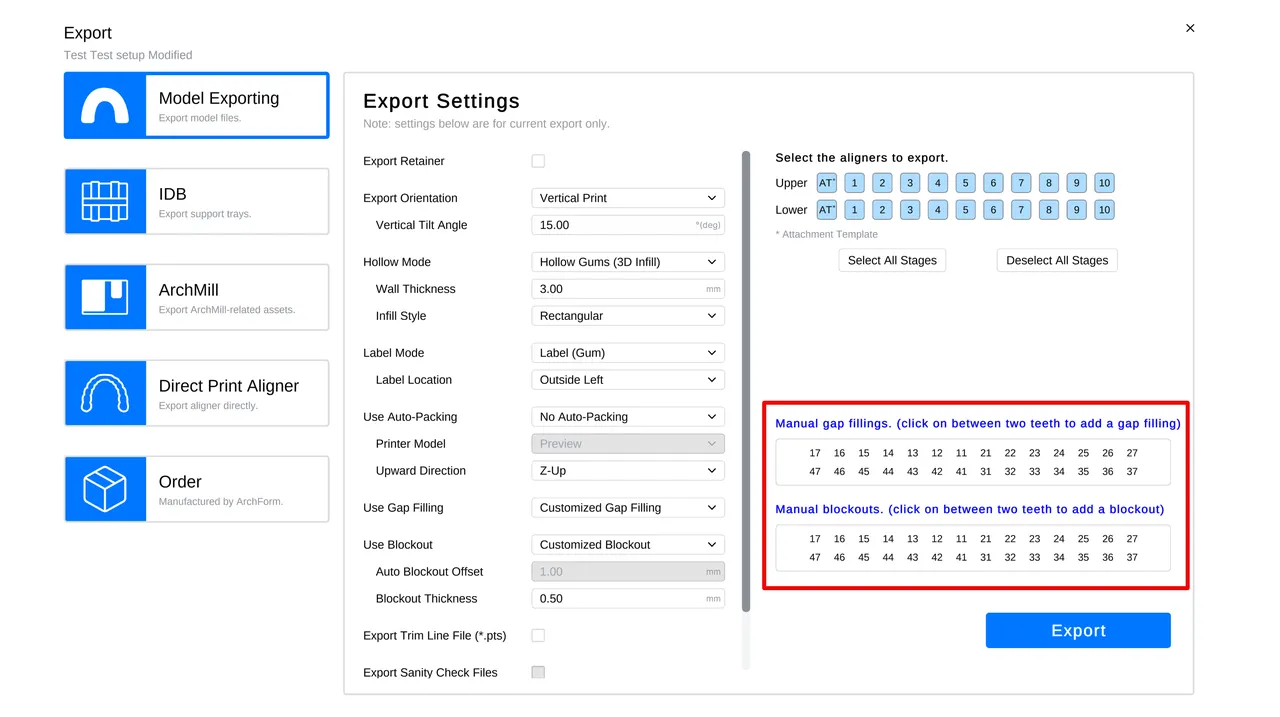Click Deselect All Stages button
The image size is (1280, 717).
pyautogui.click(x=1057, y=260)
